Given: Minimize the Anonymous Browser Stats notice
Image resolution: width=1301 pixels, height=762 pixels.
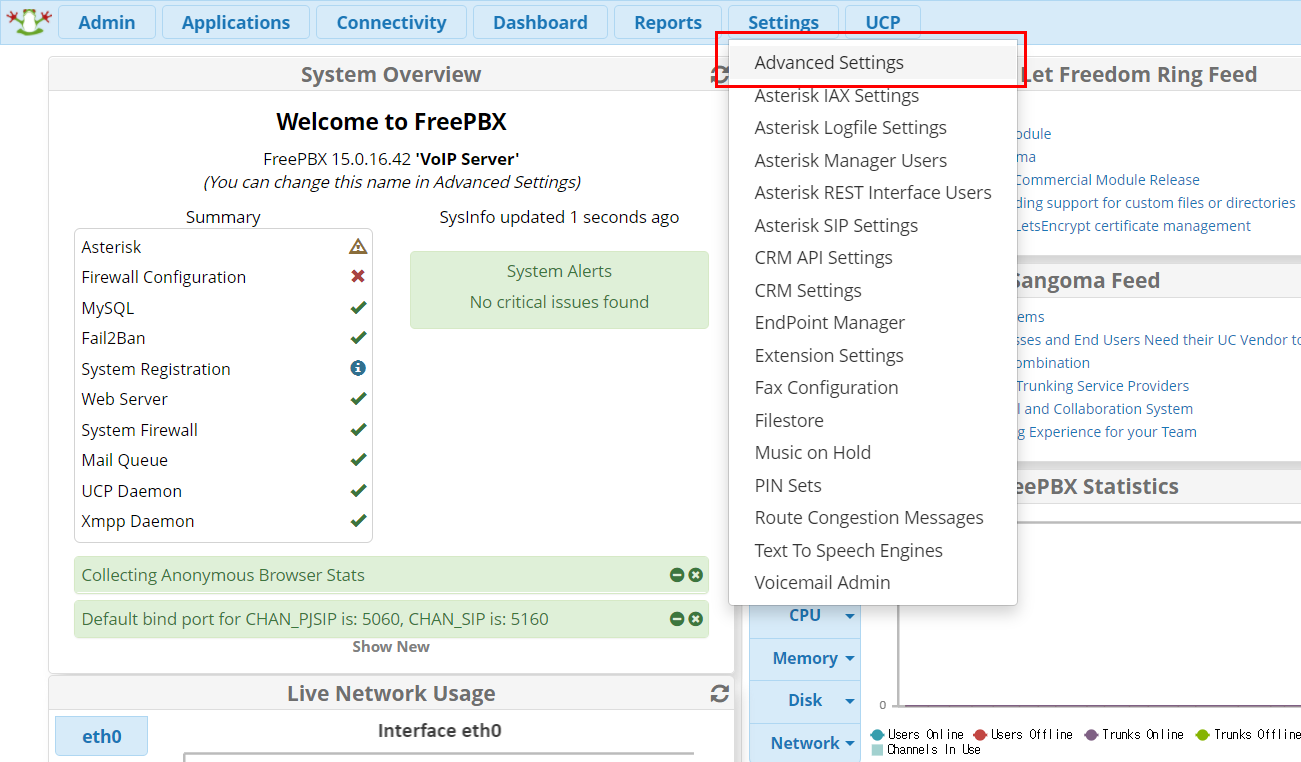Looking at the screenshot, I should click(x=677, y=575).
